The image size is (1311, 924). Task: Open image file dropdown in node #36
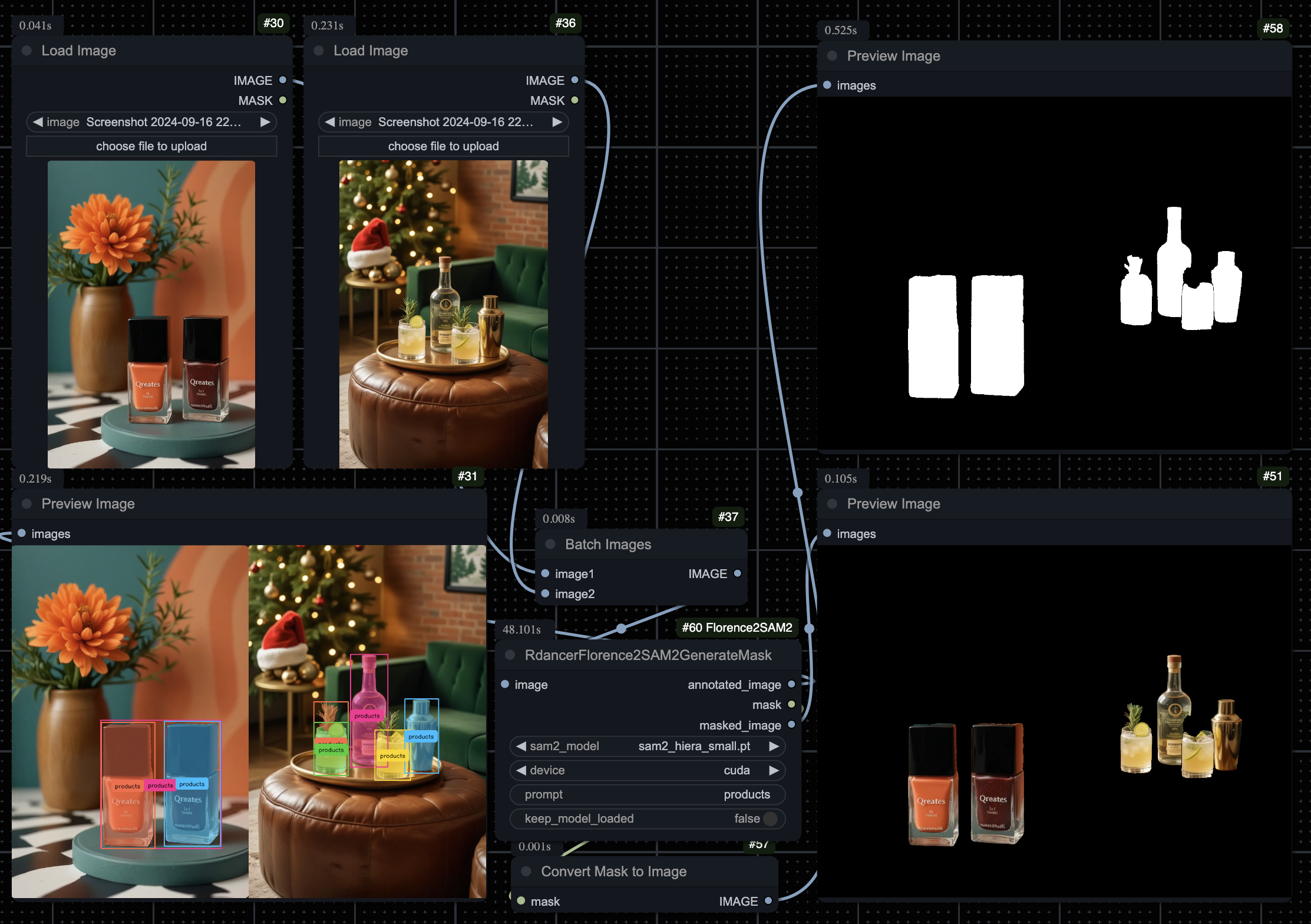443,122
